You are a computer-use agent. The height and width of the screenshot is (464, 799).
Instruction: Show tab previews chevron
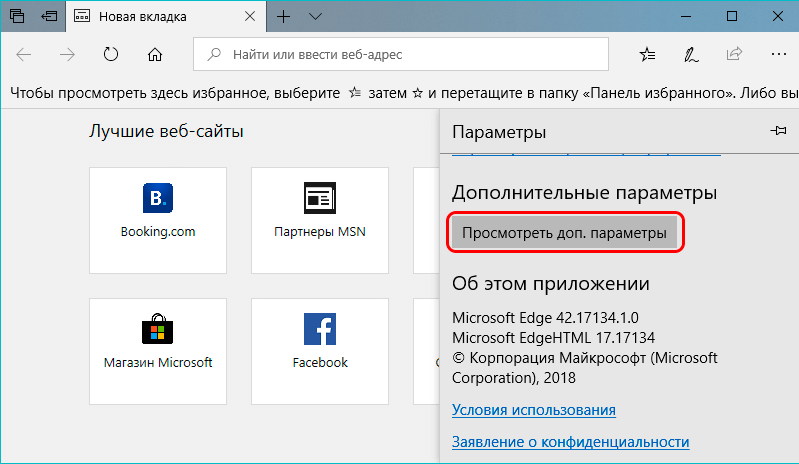coord(315,17)
